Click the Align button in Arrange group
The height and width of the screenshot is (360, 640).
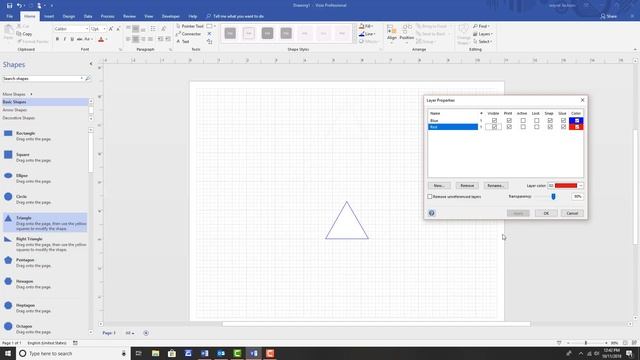[391, 33]
